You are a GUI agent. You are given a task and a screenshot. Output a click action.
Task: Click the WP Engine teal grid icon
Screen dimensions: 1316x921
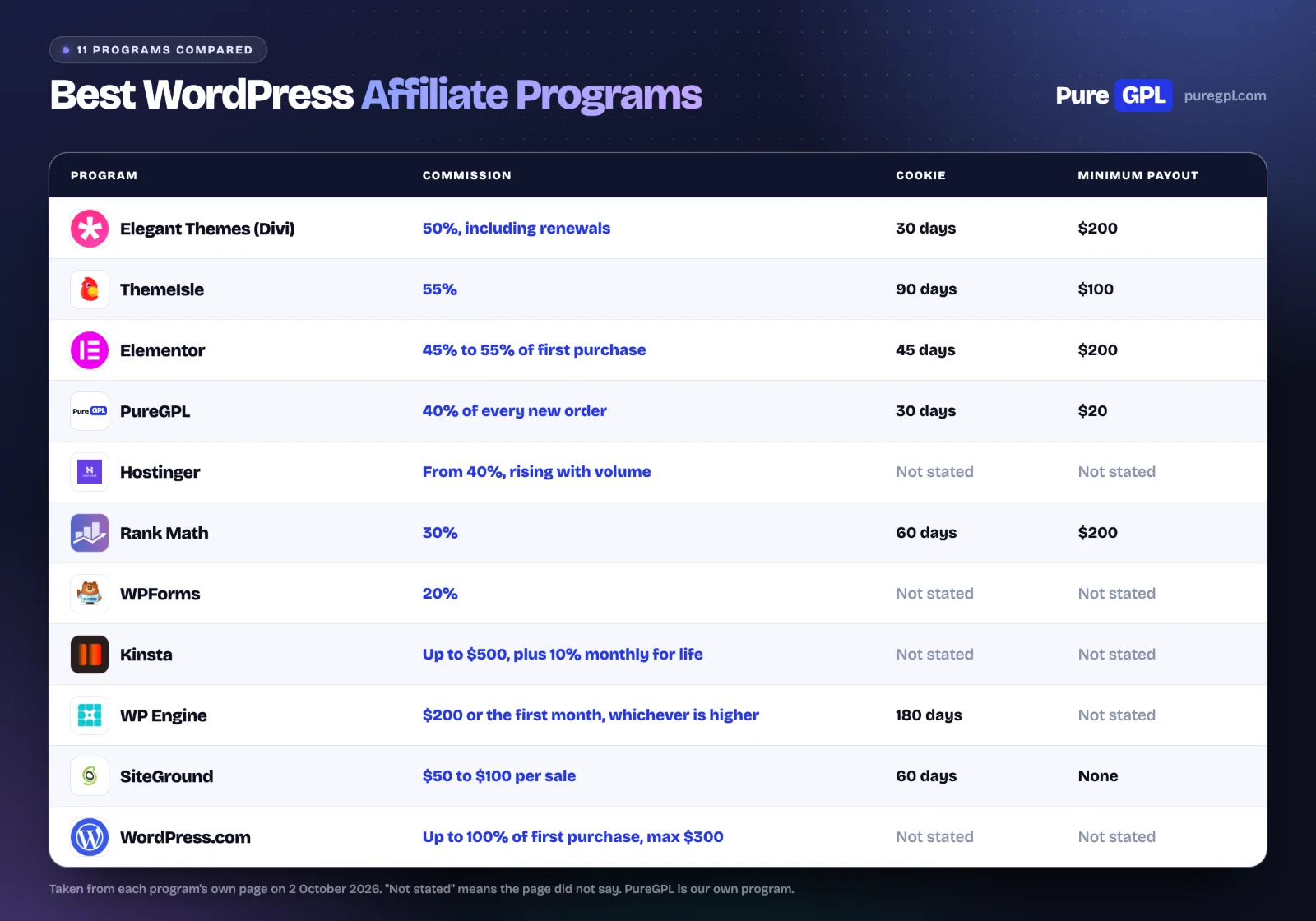90,715
